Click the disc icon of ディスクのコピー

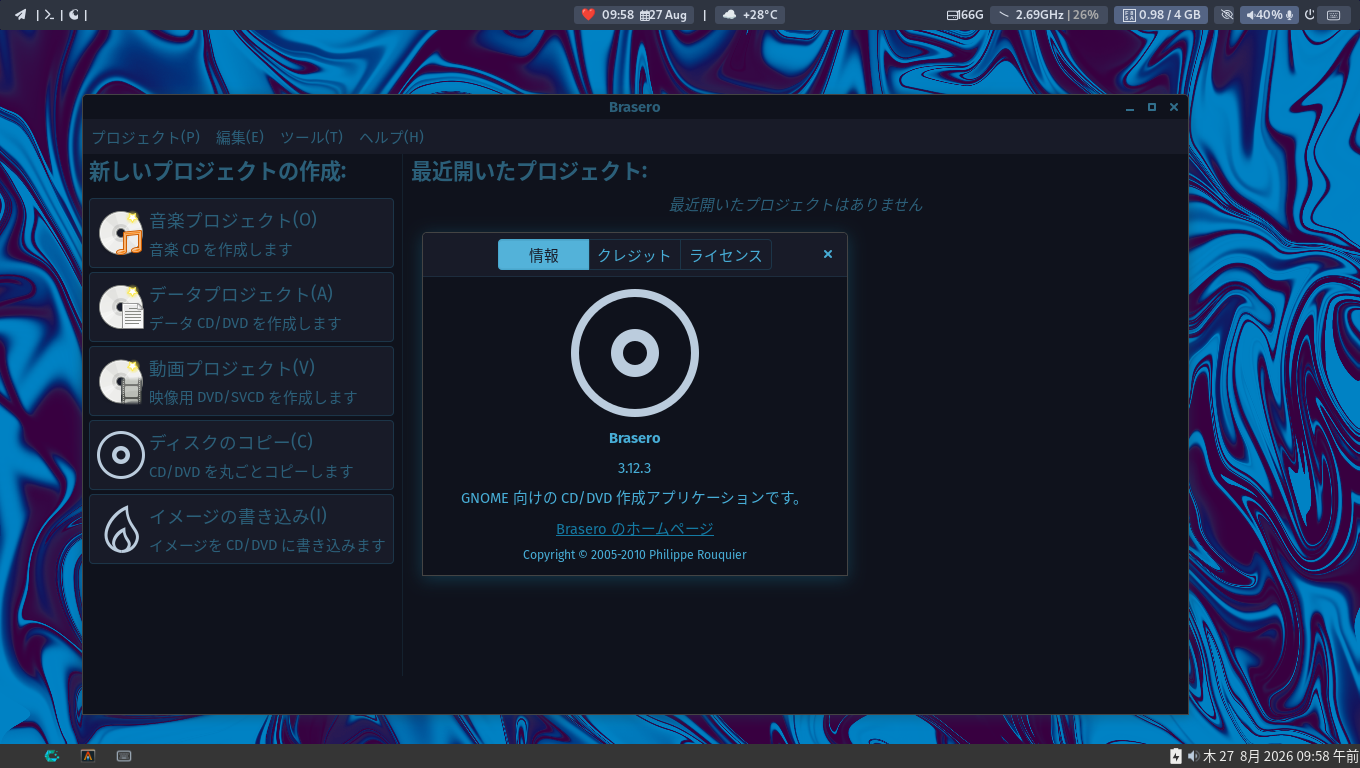pos(121,455)
